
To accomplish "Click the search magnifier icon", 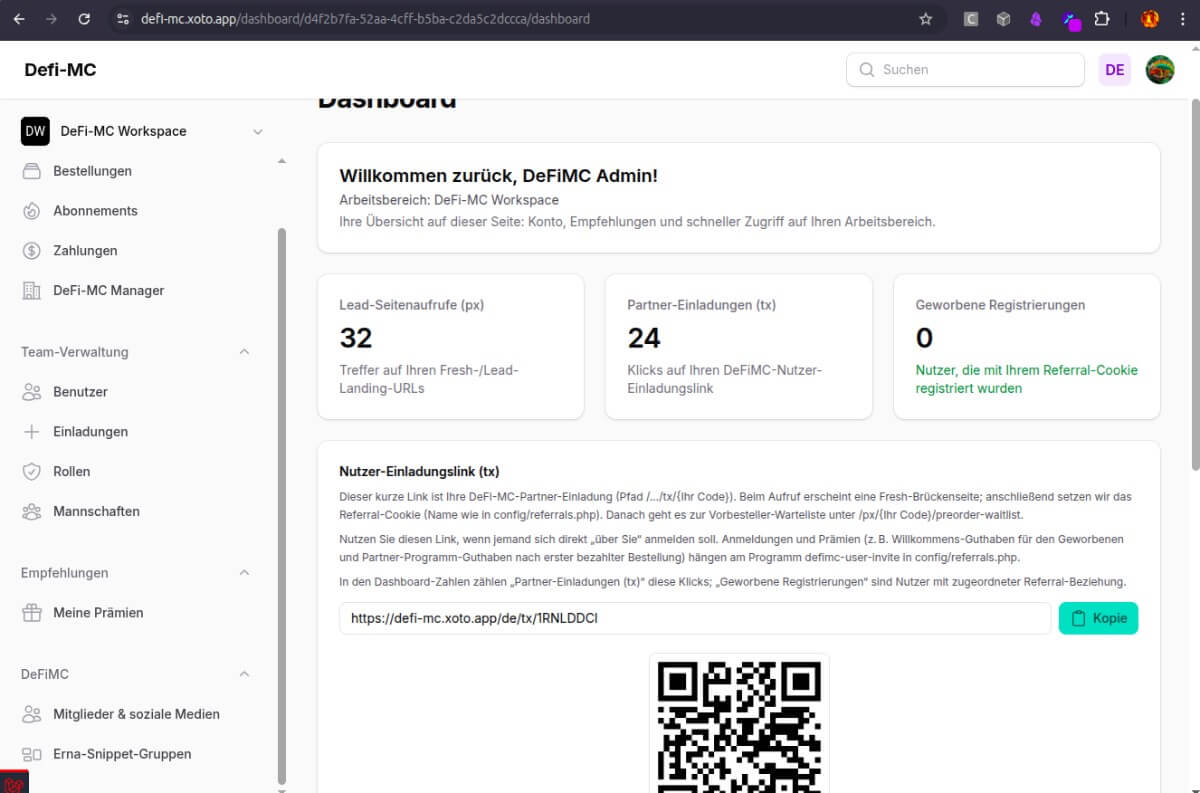I will [866, 70].
